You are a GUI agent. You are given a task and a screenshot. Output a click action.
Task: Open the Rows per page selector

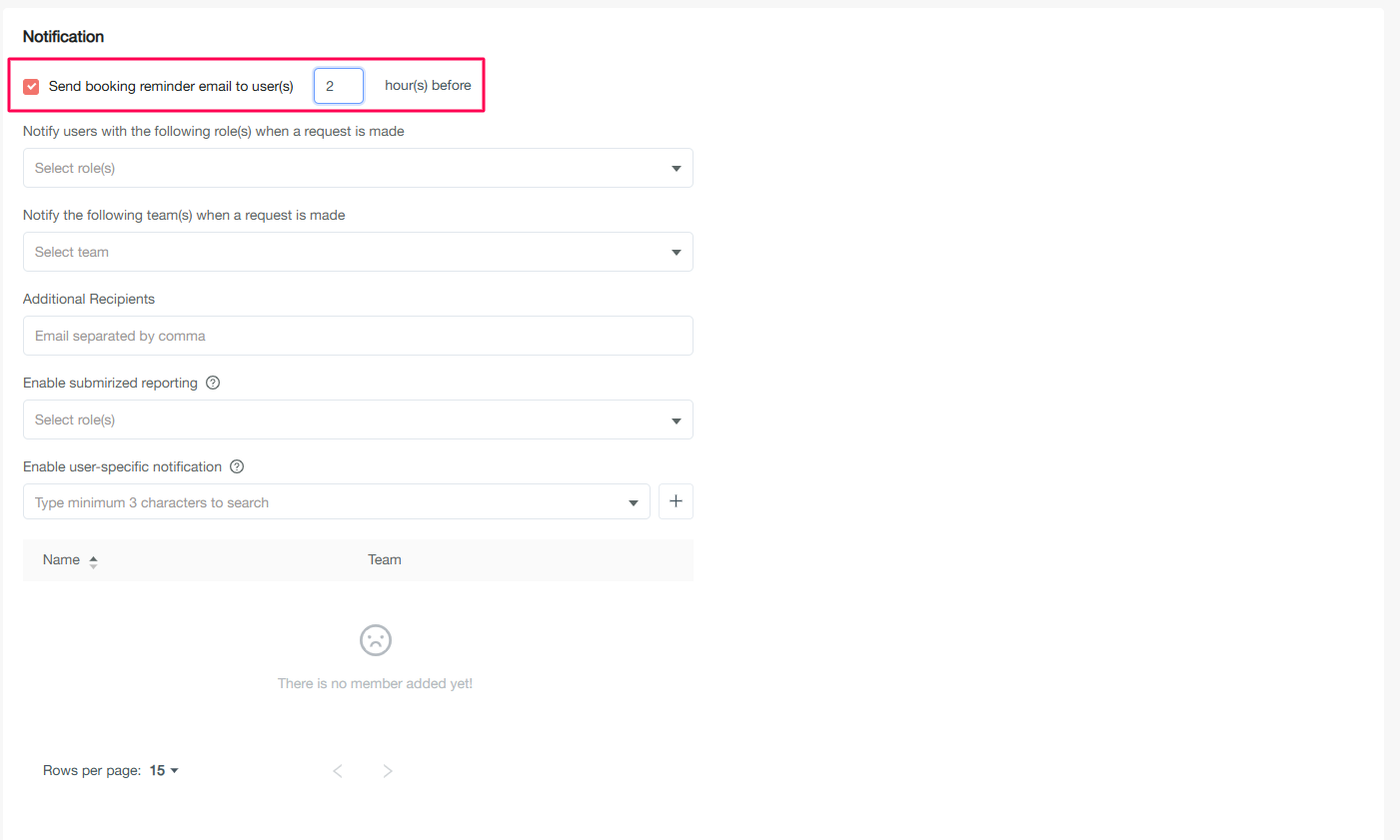point(164,770)
